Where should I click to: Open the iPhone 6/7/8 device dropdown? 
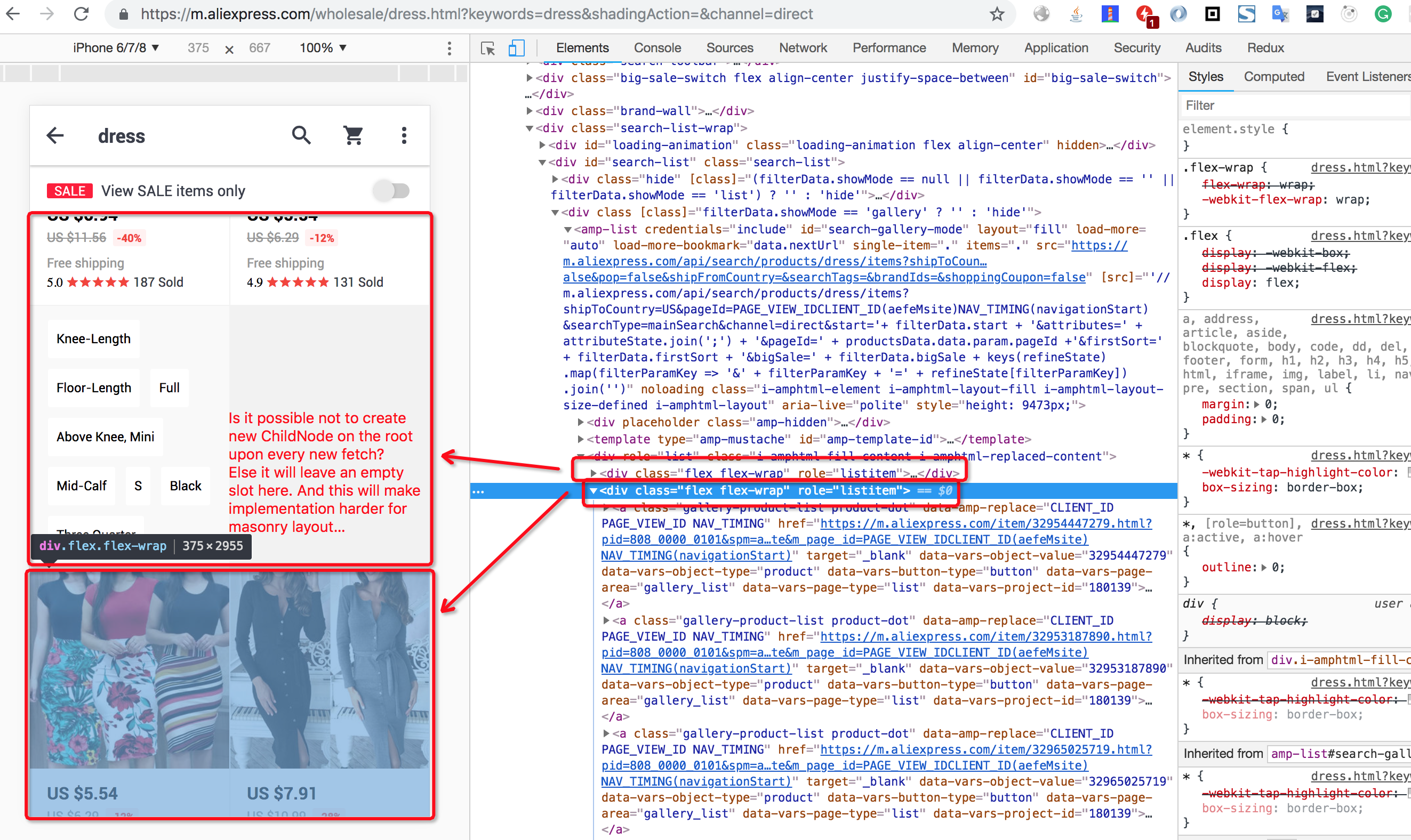pyautogui.click(x=116, y=48)
